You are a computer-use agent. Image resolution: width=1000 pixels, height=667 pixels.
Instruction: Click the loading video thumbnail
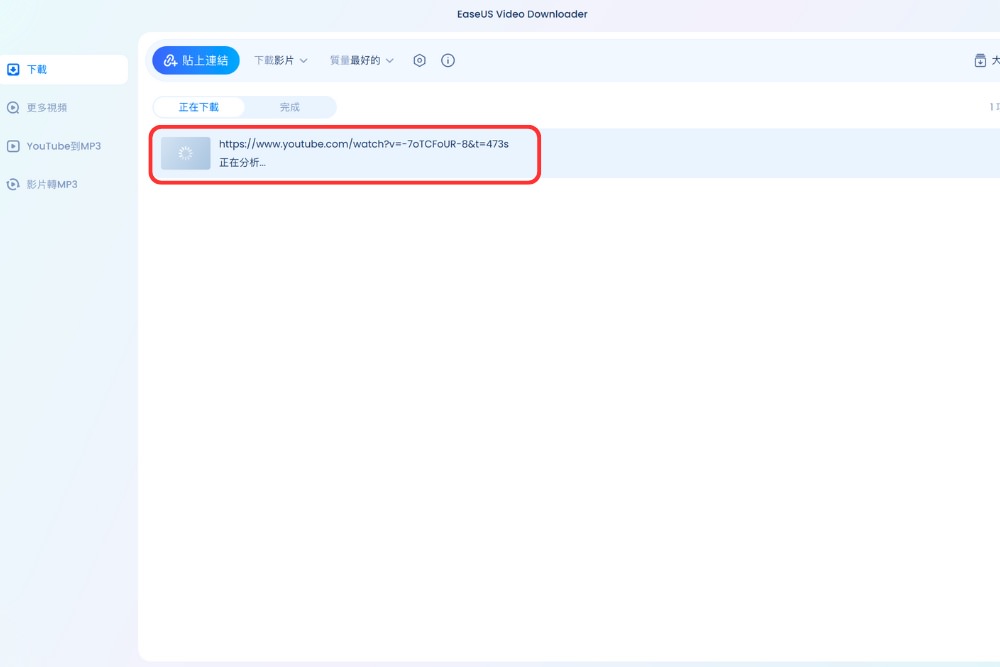[186, 153]
